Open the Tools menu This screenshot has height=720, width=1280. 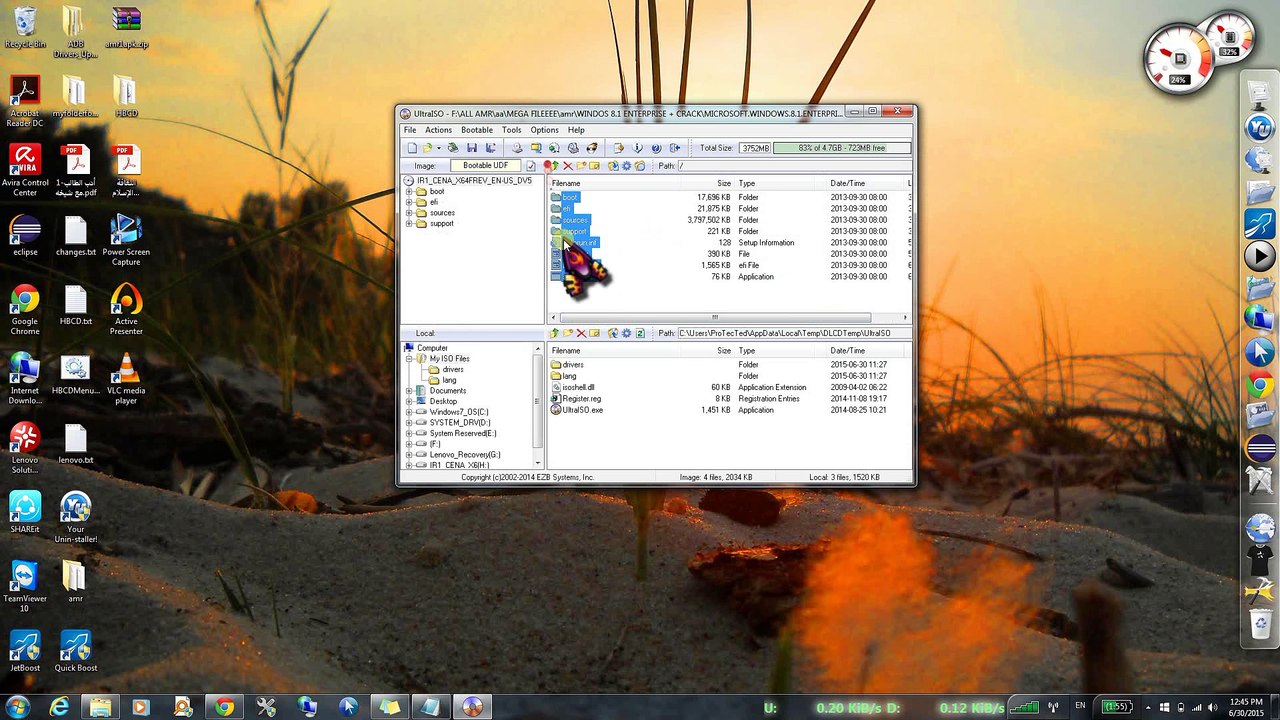point(512,130)
